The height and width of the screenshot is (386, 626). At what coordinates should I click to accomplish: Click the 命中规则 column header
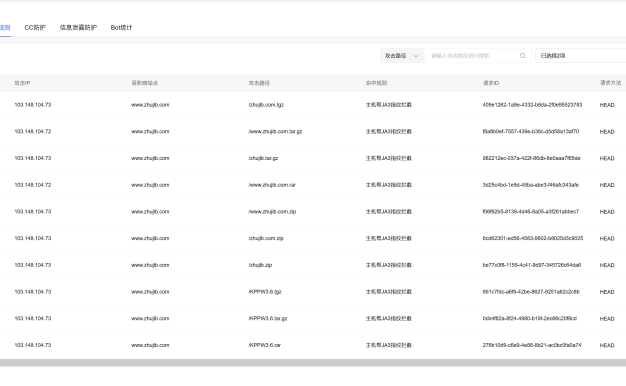[376, 83]
